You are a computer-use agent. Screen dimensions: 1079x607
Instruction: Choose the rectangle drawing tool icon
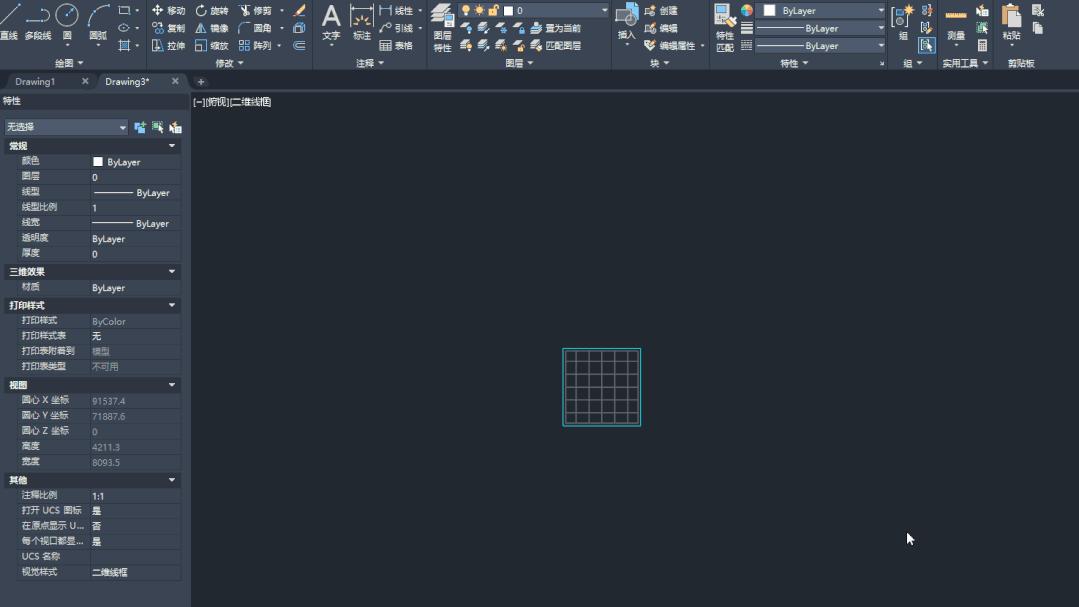(124, 10)
